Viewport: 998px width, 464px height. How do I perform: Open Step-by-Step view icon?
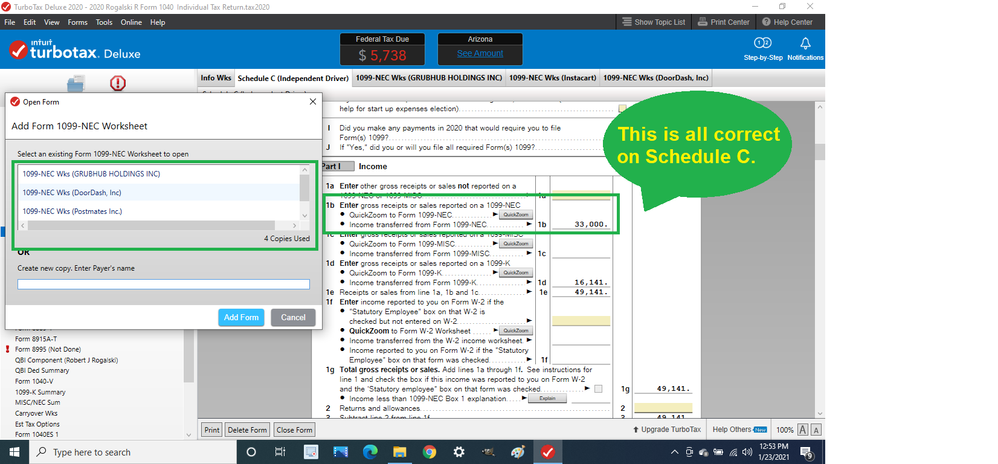[762, 44]
